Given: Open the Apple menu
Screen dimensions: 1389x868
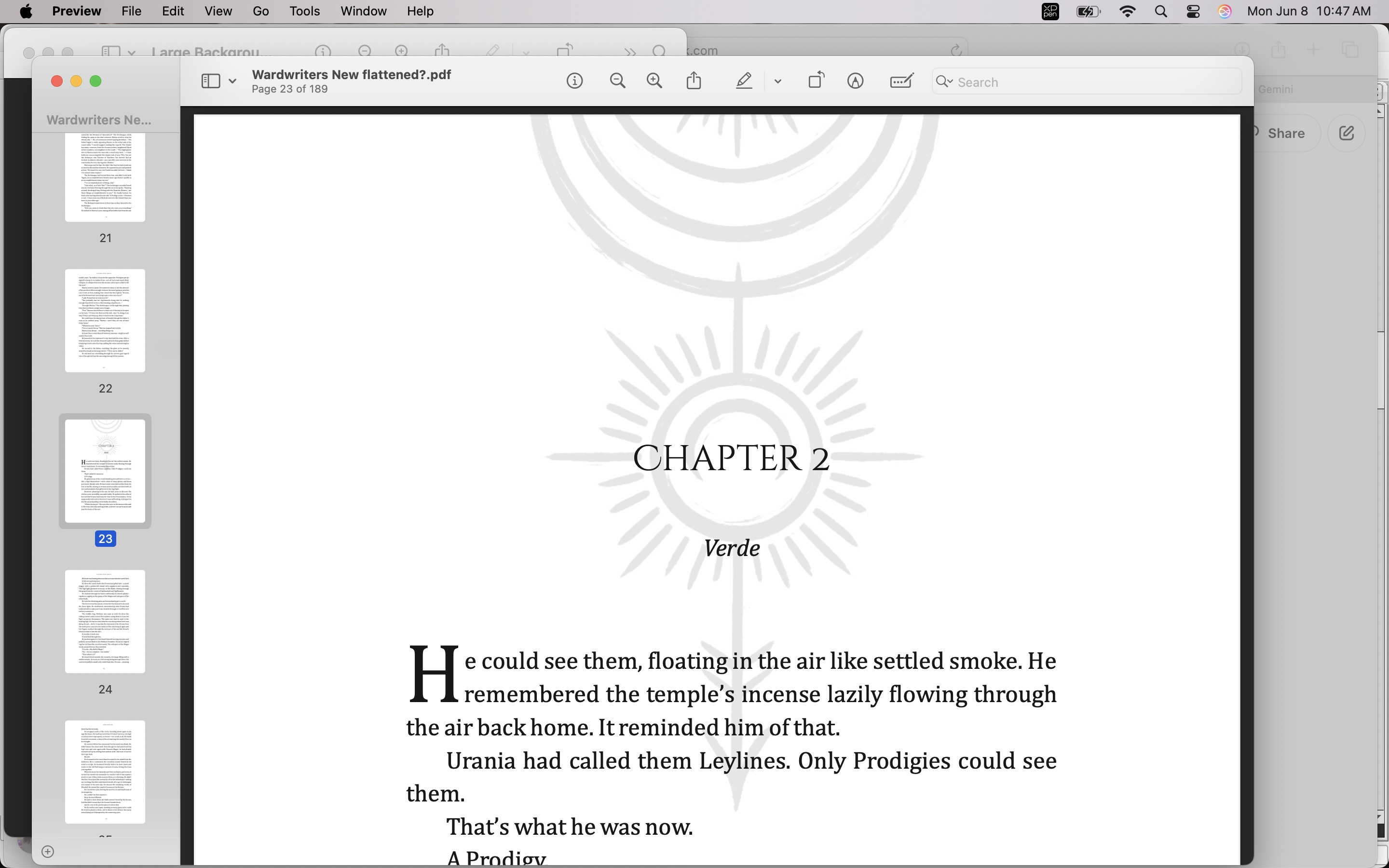Looking at the screenshot, I should [x=26, y=12].
